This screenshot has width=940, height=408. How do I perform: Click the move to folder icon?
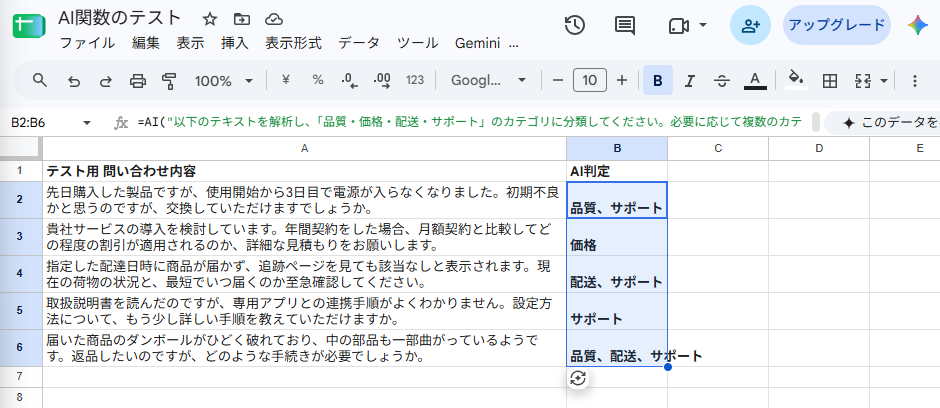click(x=242, y=19)
